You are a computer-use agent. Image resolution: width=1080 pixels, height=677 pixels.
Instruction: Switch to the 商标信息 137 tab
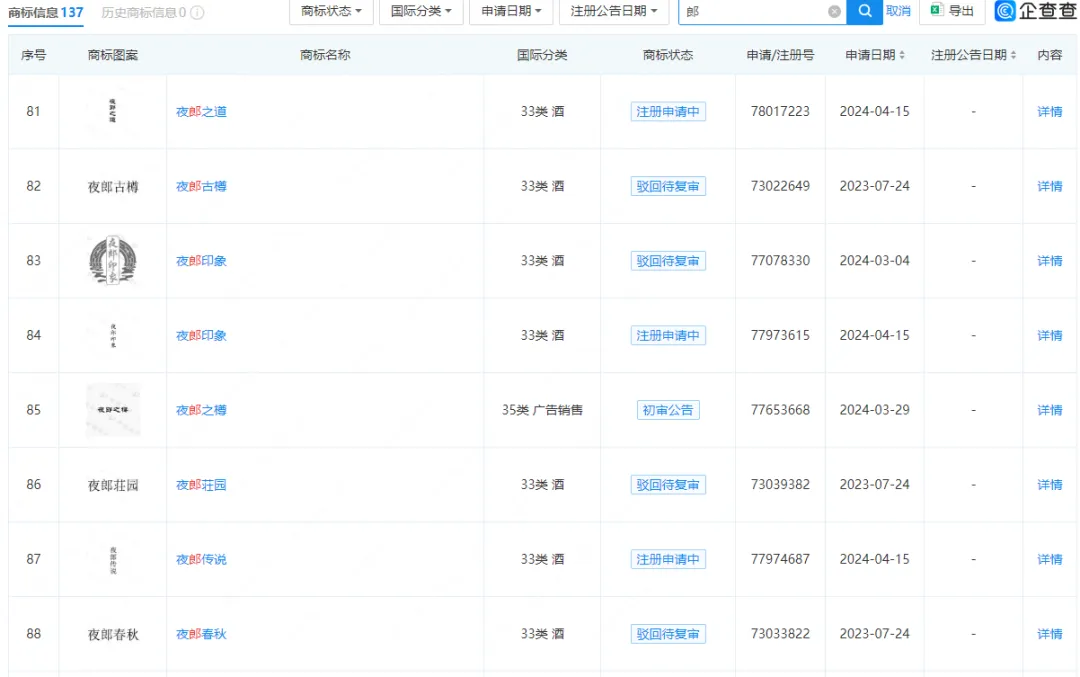pos(45,12)
